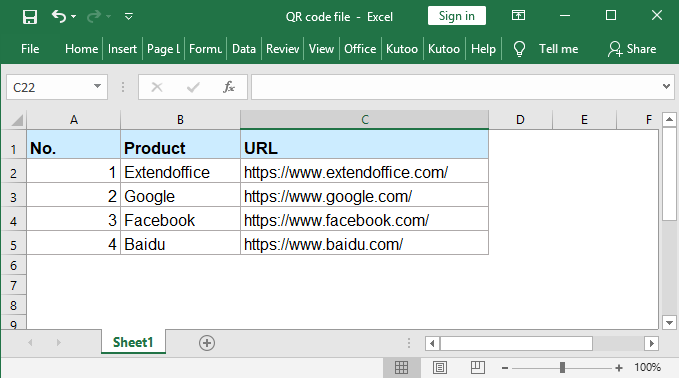Enable Page Break Preview view
Image resolution: width=679 pixels, height=378 pixels.
click(478, 368)
